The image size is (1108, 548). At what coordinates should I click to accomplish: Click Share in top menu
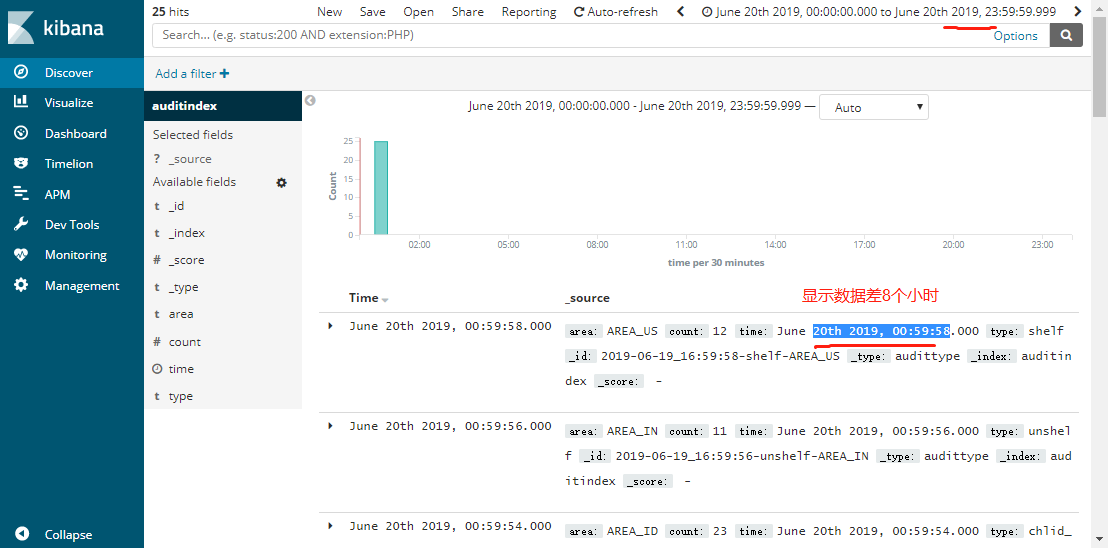point(468,12)
